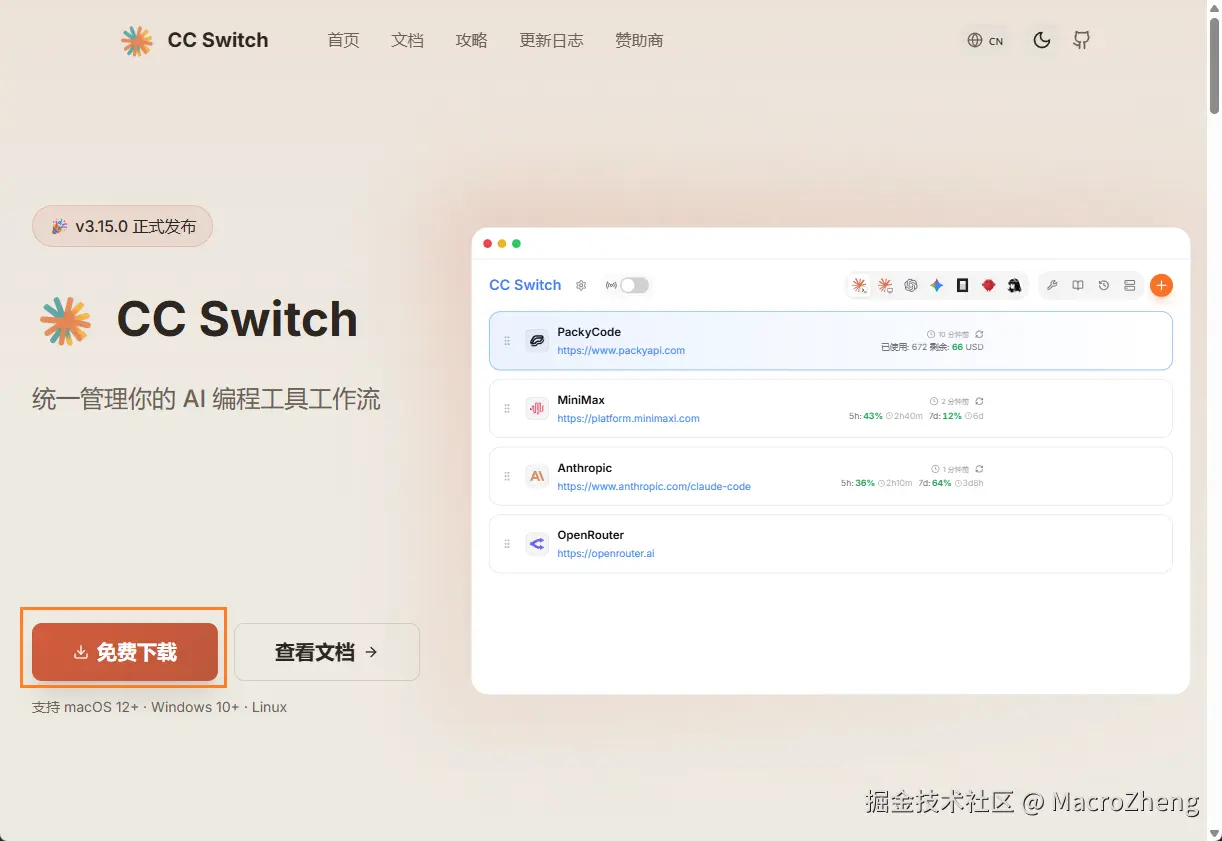1222x841 pixels.
Task: Select the Claude Code app icon
Action: pos(859,285)
